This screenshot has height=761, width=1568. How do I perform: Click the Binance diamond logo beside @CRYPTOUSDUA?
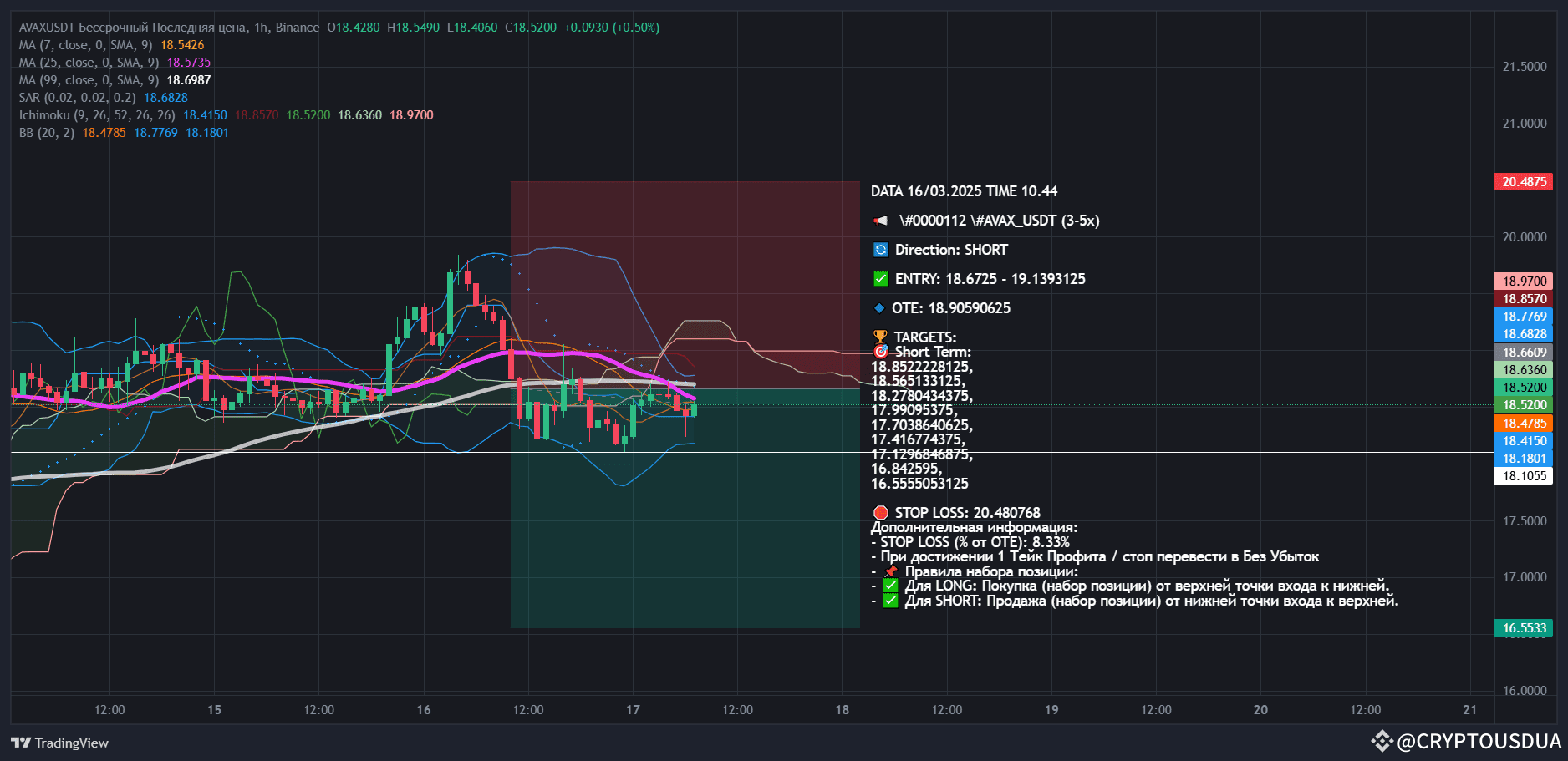[1383, 738]
